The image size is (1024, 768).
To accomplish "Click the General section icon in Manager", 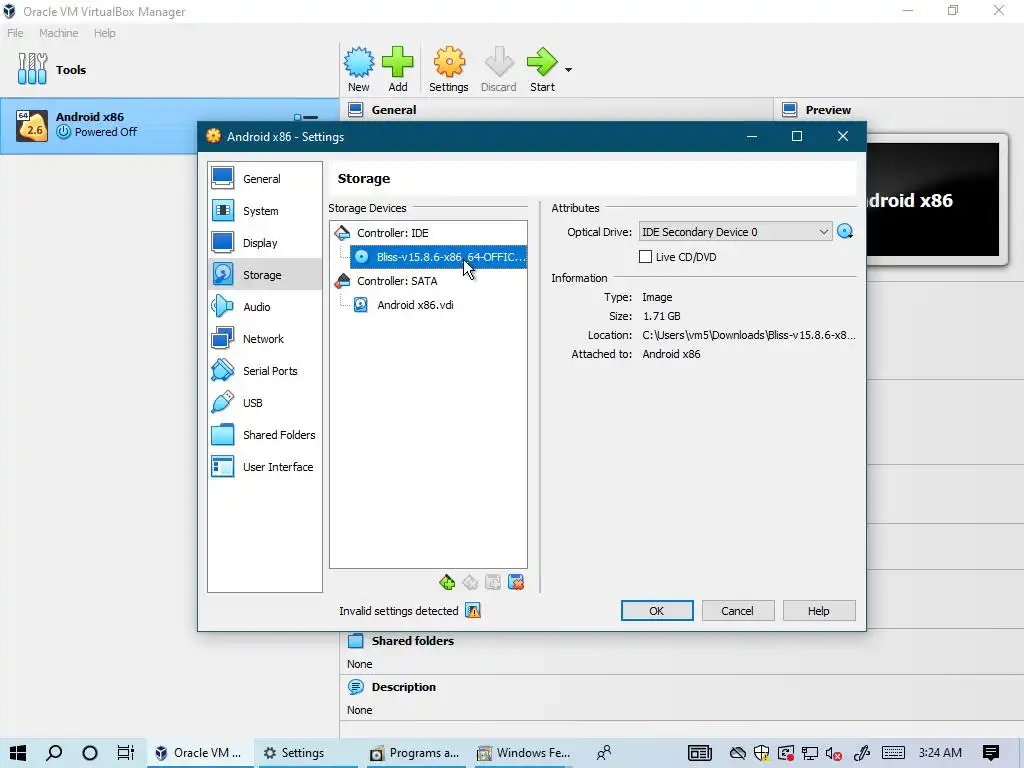I will coord(356,110).
